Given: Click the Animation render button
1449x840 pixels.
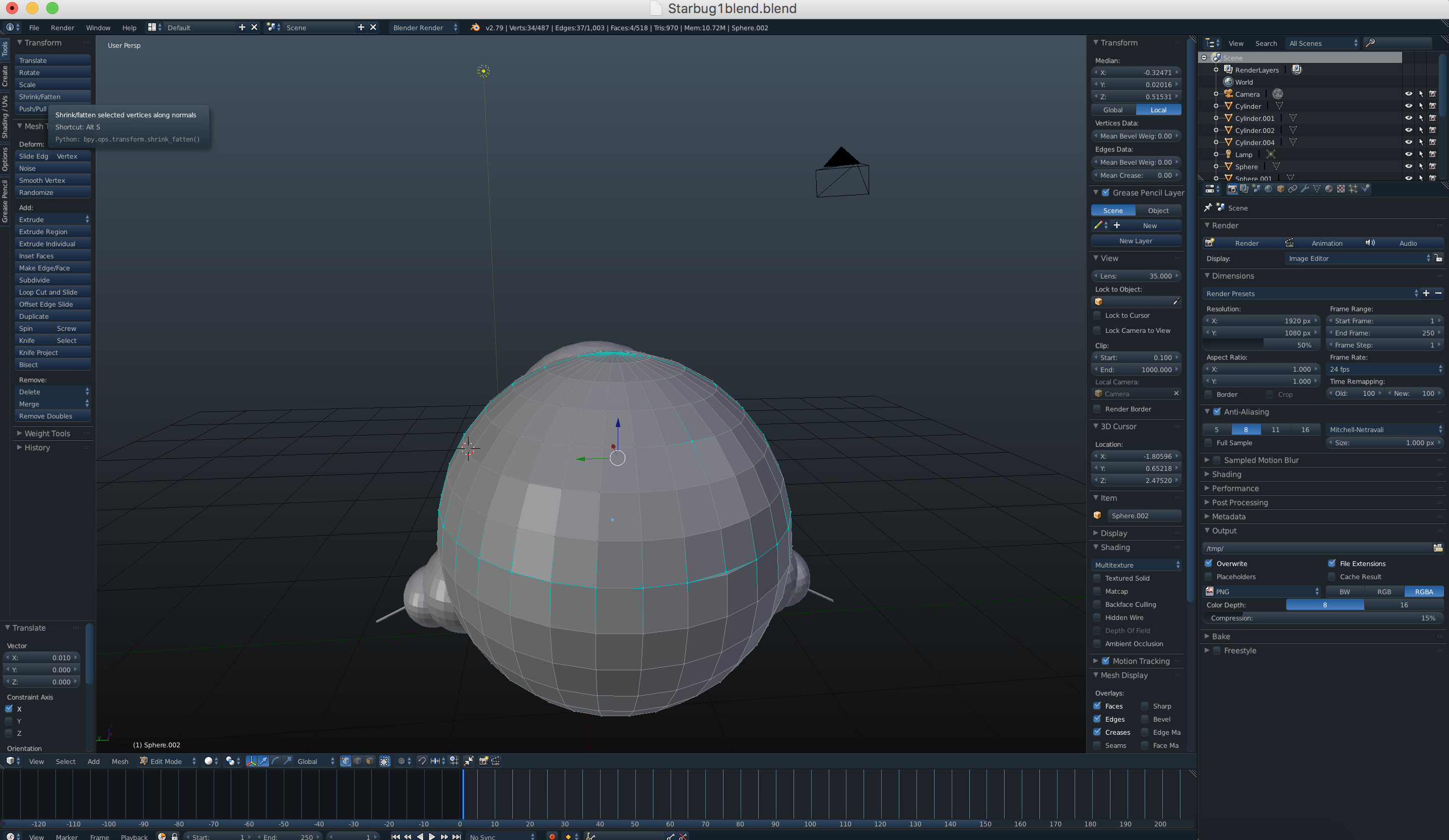Looking at the screenshot, I should pos(1323,243).
